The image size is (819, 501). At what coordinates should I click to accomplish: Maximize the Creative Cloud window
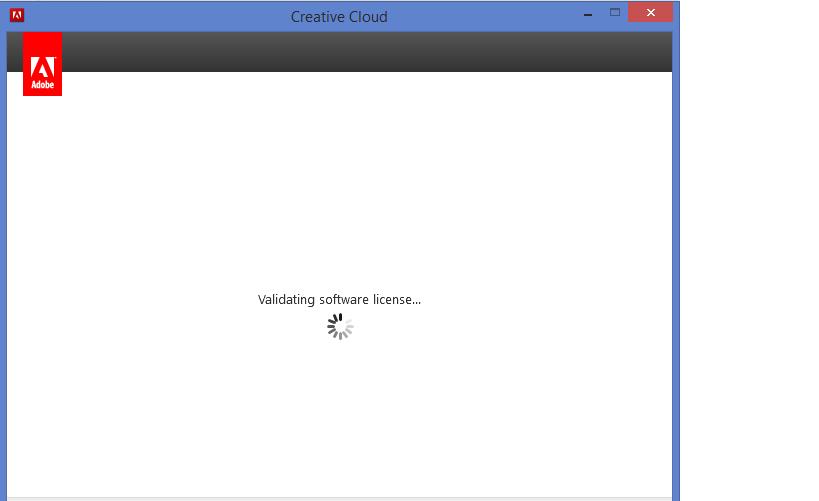[615, 13]
